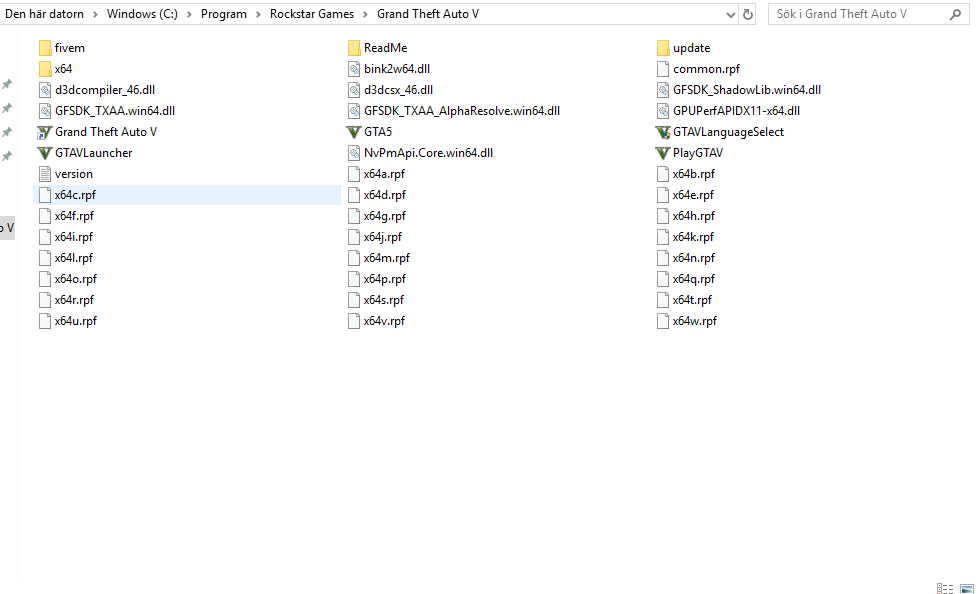Select the PlayGTAV executable icon
This screenshot has height=594, width=978.
(x=663, y=153)
